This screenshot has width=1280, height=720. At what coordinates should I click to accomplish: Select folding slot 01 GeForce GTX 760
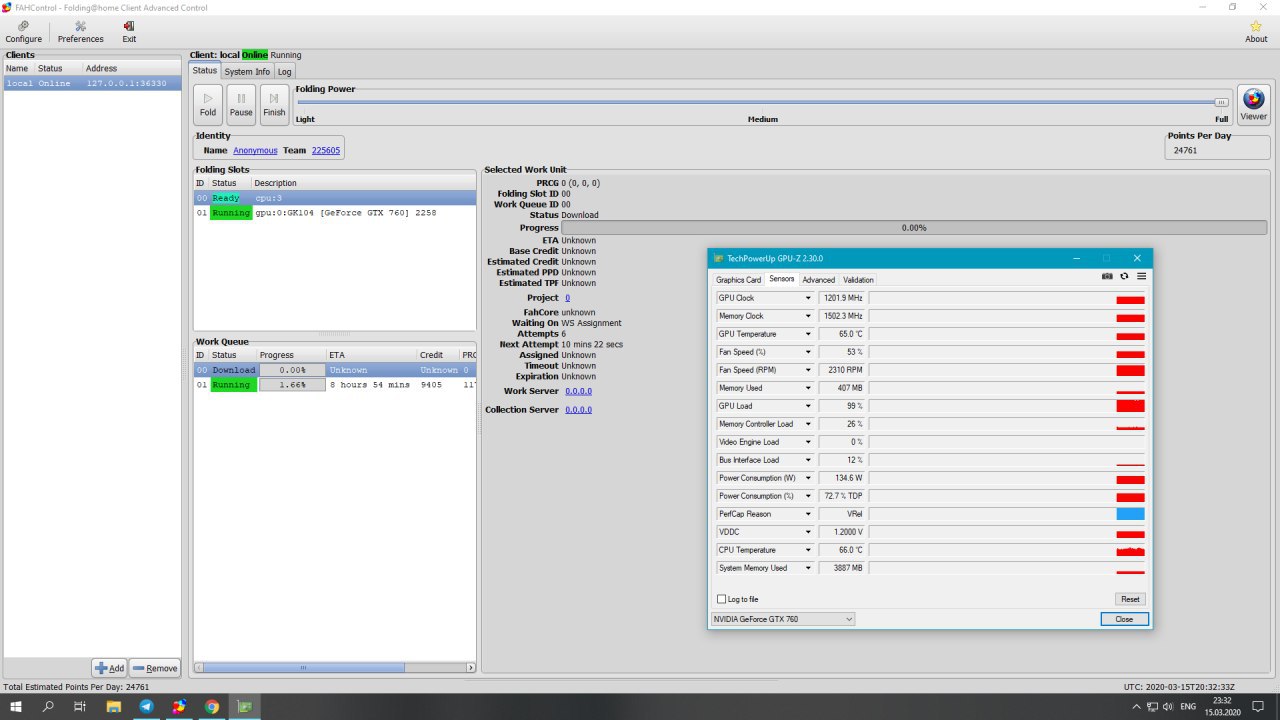tap(335, 213)
